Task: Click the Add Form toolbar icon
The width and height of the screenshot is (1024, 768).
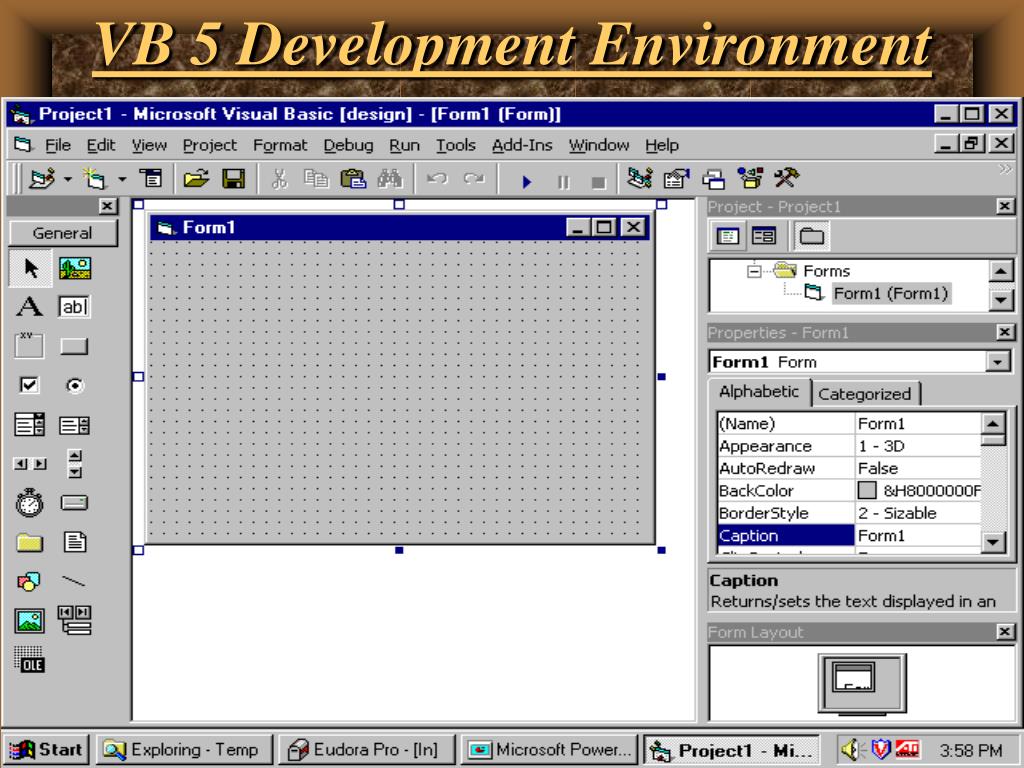Action: (94, 178)
